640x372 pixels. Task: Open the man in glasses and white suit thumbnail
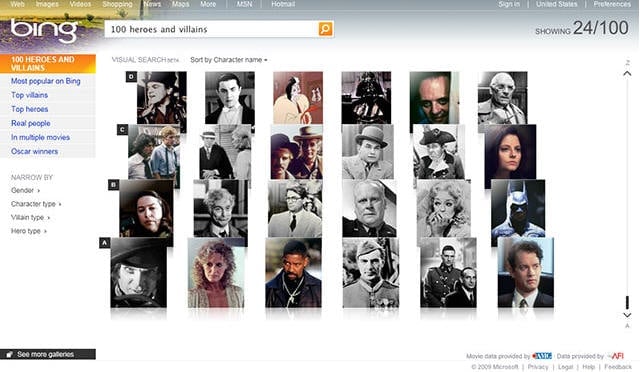[x=295, y=209]
